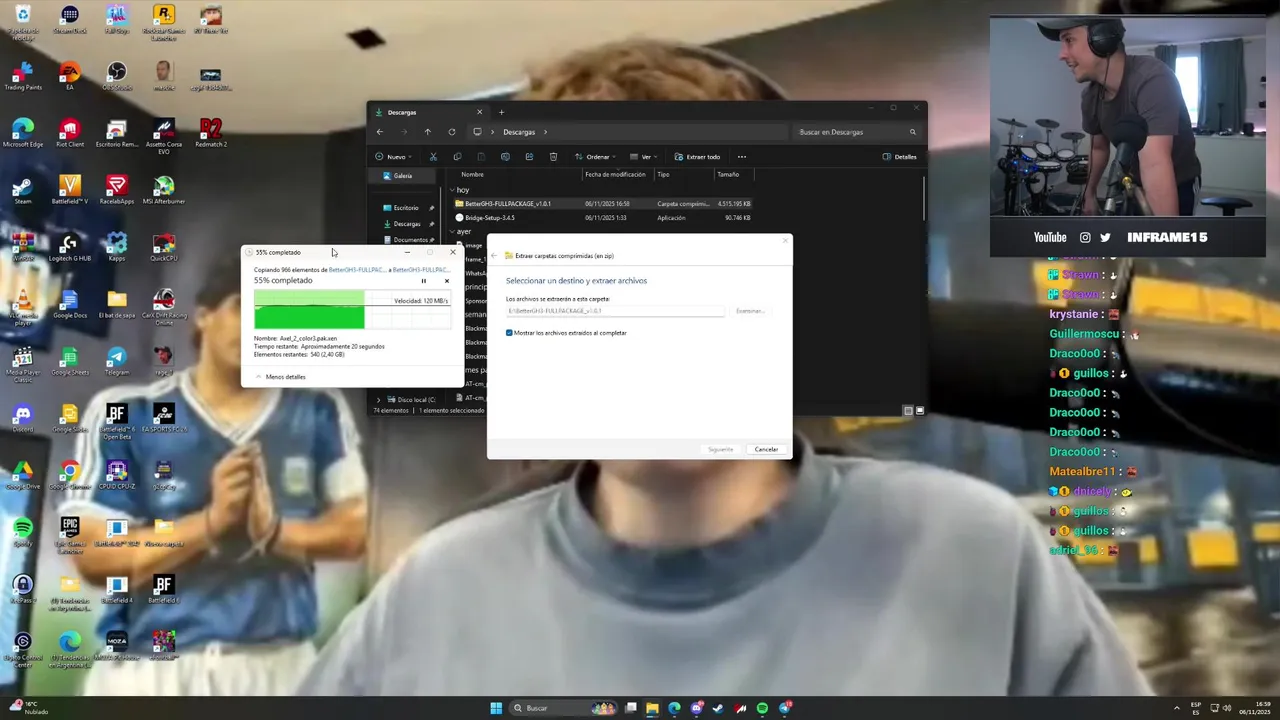Image resolution: width=1280 pixels, height=720 pixels.
Task: Launch Assetto Corsa EVO shortcut
Action: (164, 136)
